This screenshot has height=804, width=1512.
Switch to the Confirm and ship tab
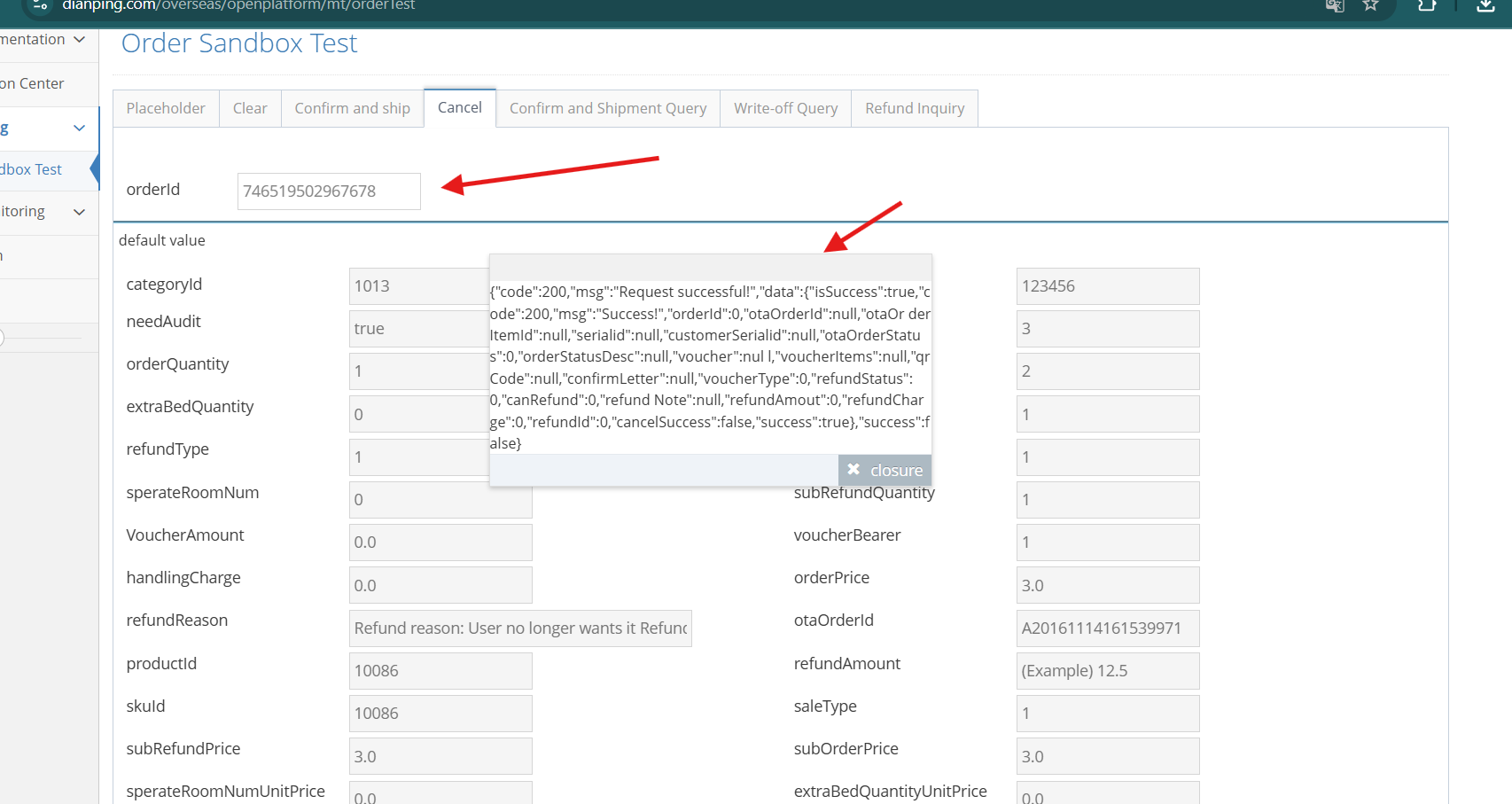coord(352,108)
